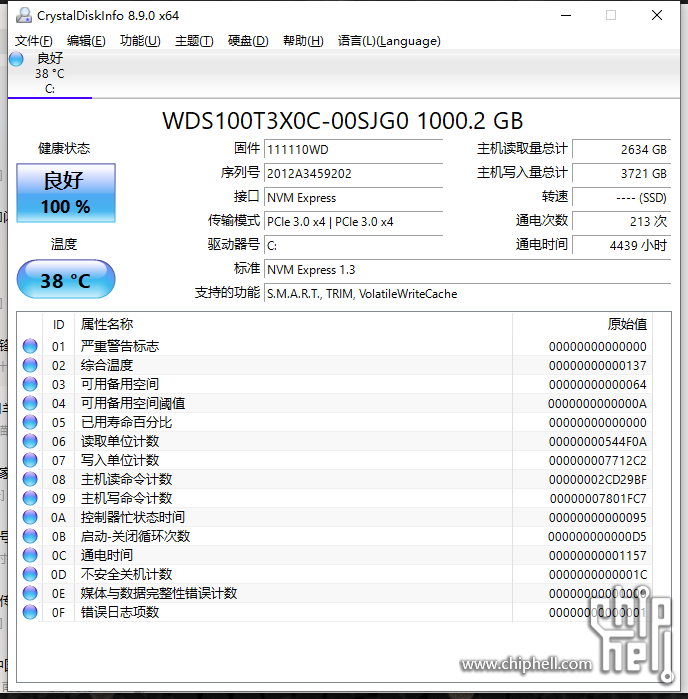Click the drive model title WDS100T3X0C-00SJG0 1000.2 GB
The width and height of the screenshot is (688, 699).
point(342,121)
